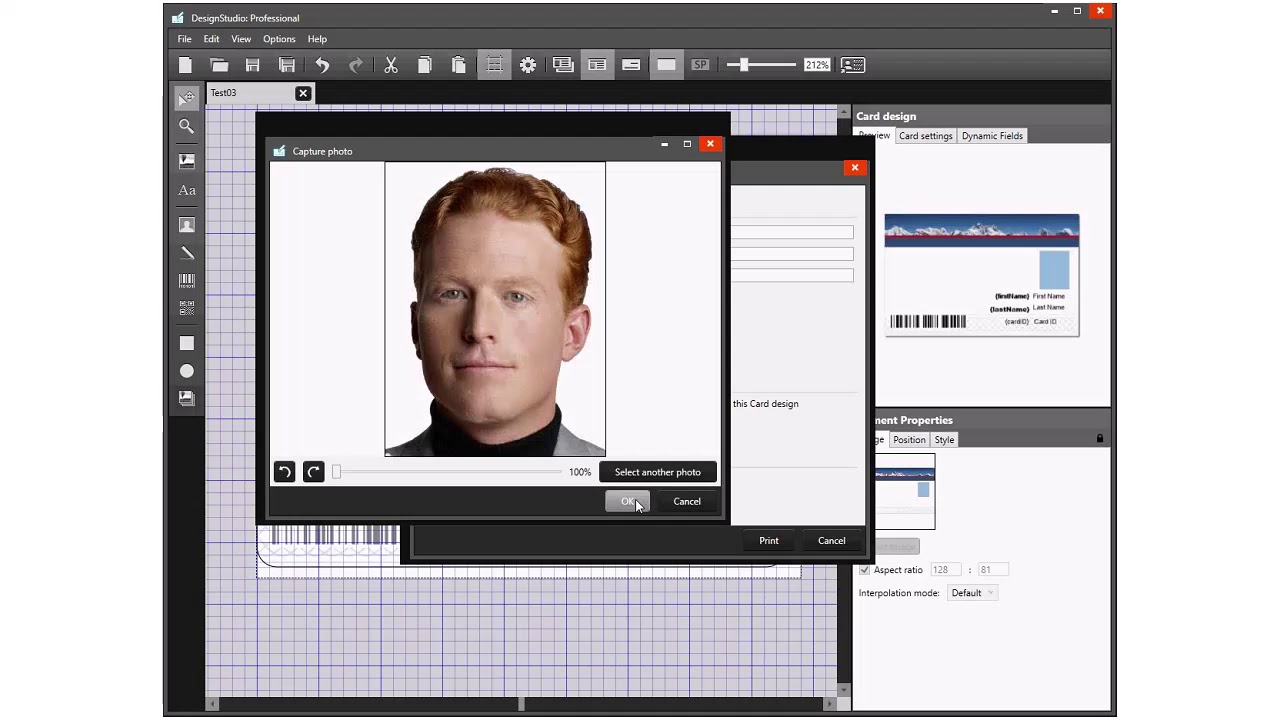Select the rectangle shape tool
This screenshot has width=1280, height=720.
coord(187,343)
